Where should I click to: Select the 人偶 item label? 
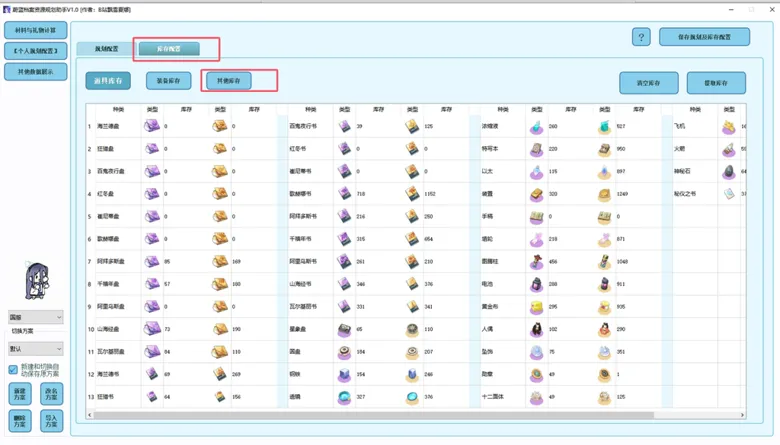coord(487,329)
